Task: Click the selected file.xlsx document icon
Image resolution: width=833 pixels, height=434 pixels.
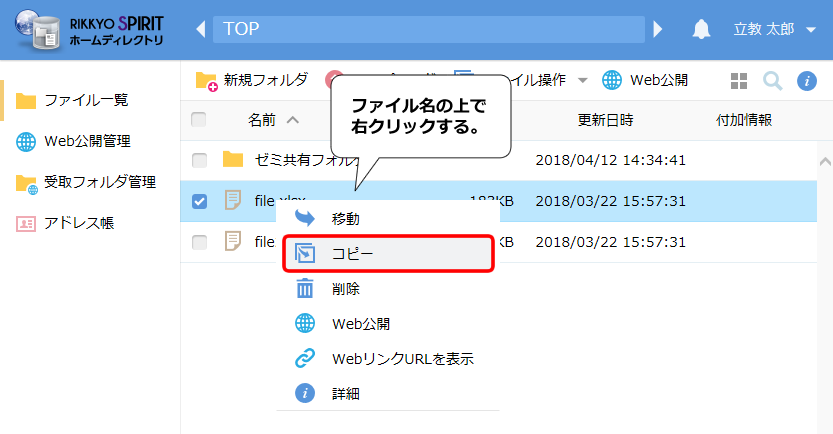Action: [233, 200]
